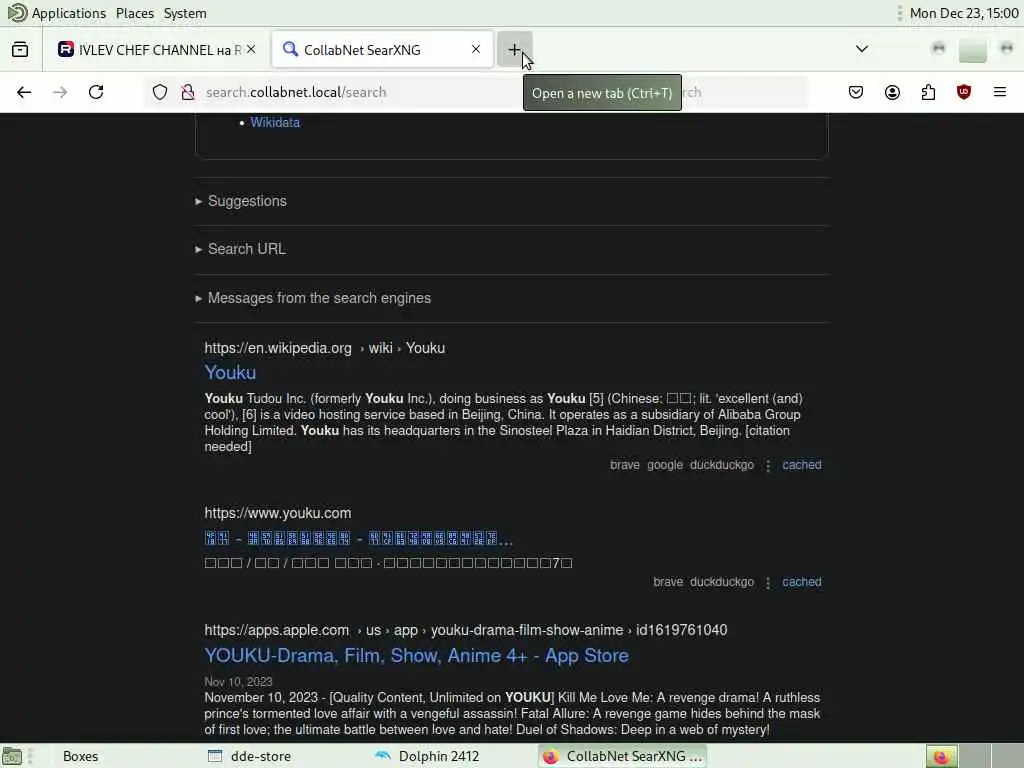Click the Firefox tray icon in bottom panel

click(941, 757)
